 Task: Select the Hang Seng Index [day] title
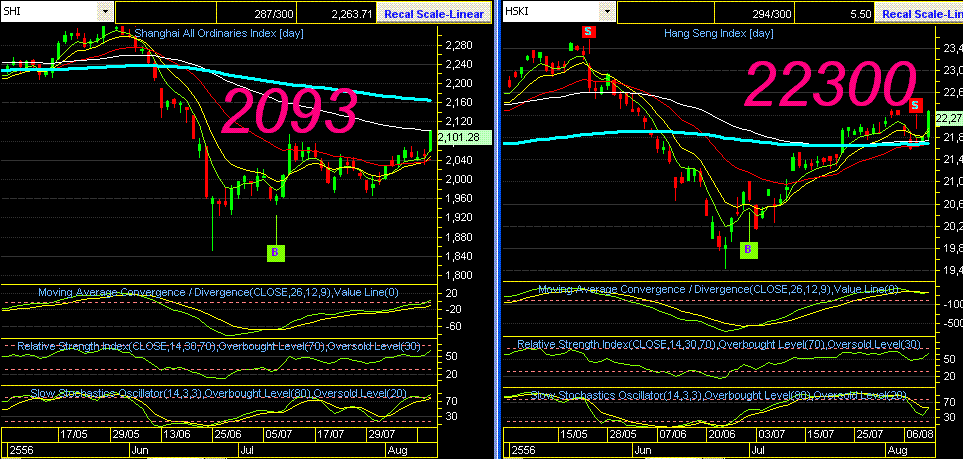[719, 33]
